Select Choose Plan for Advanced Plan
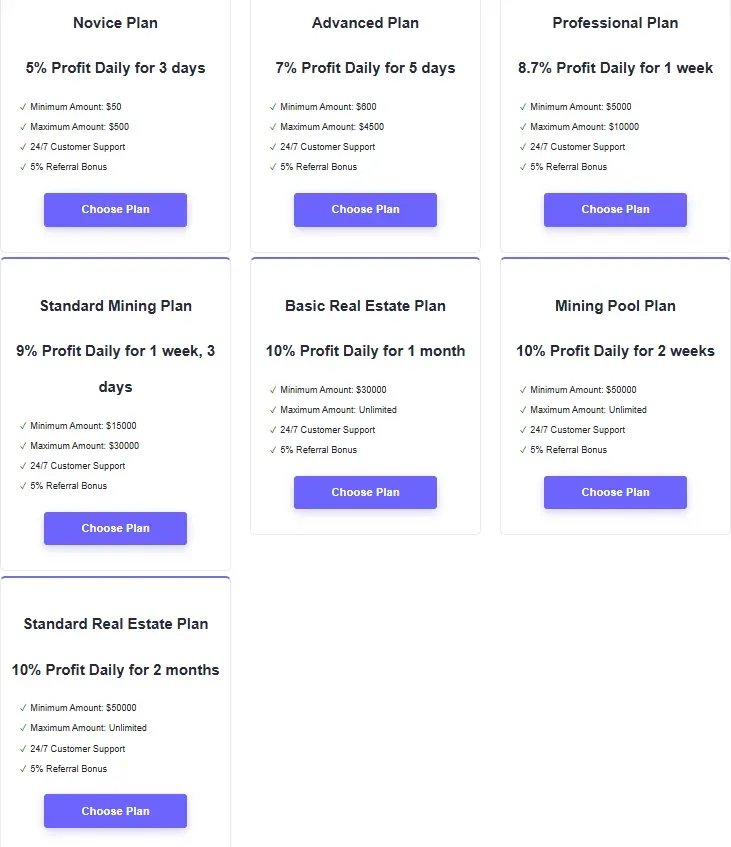731x847 pixels. point(365,210)
